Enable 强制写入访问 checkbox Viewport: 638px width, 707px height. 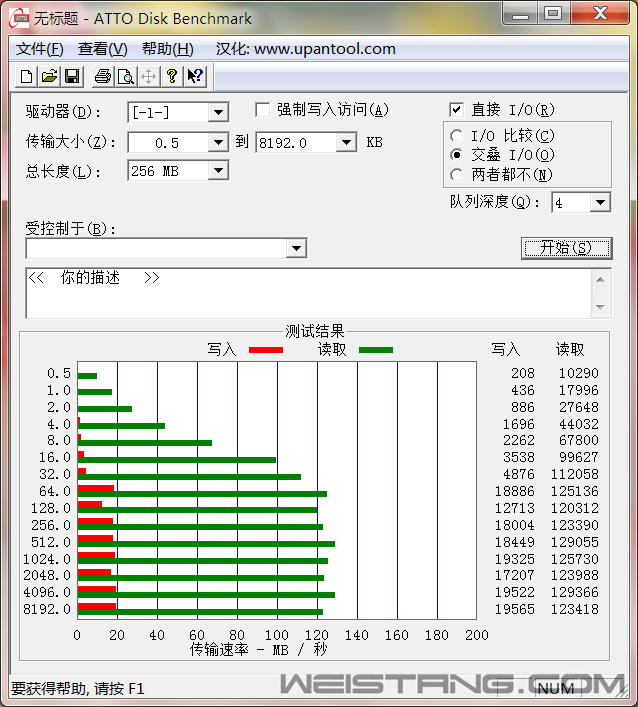(x=262, y=110)
